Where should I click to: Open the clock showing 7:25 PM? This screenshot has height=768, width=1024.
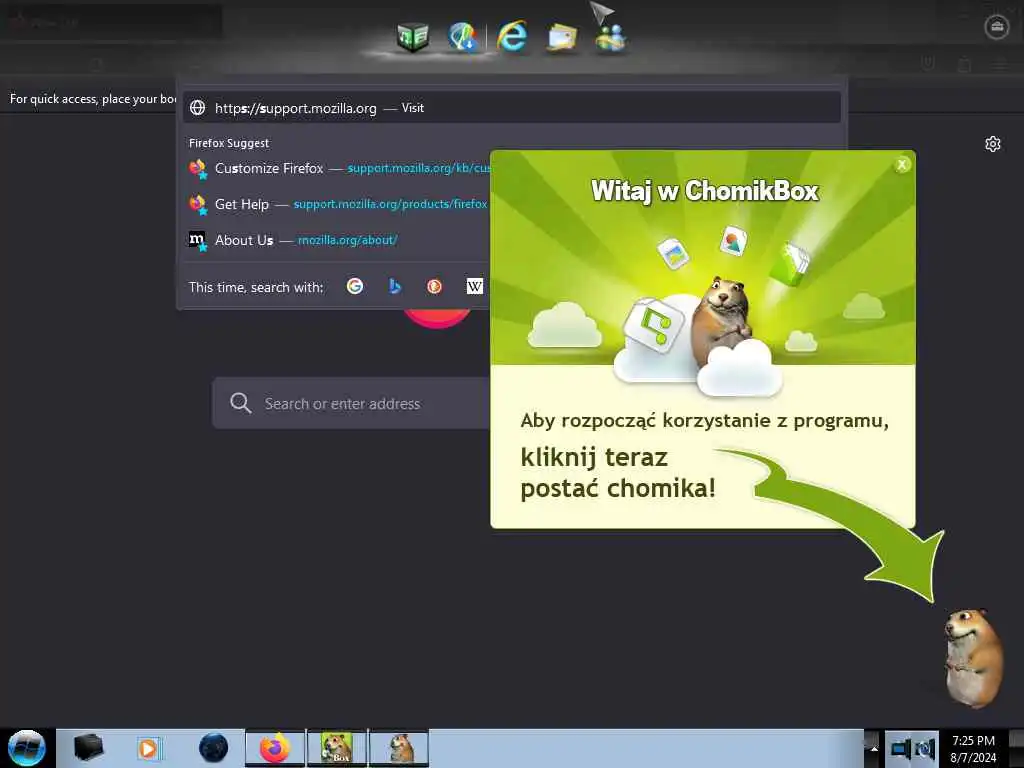point(973,748)
